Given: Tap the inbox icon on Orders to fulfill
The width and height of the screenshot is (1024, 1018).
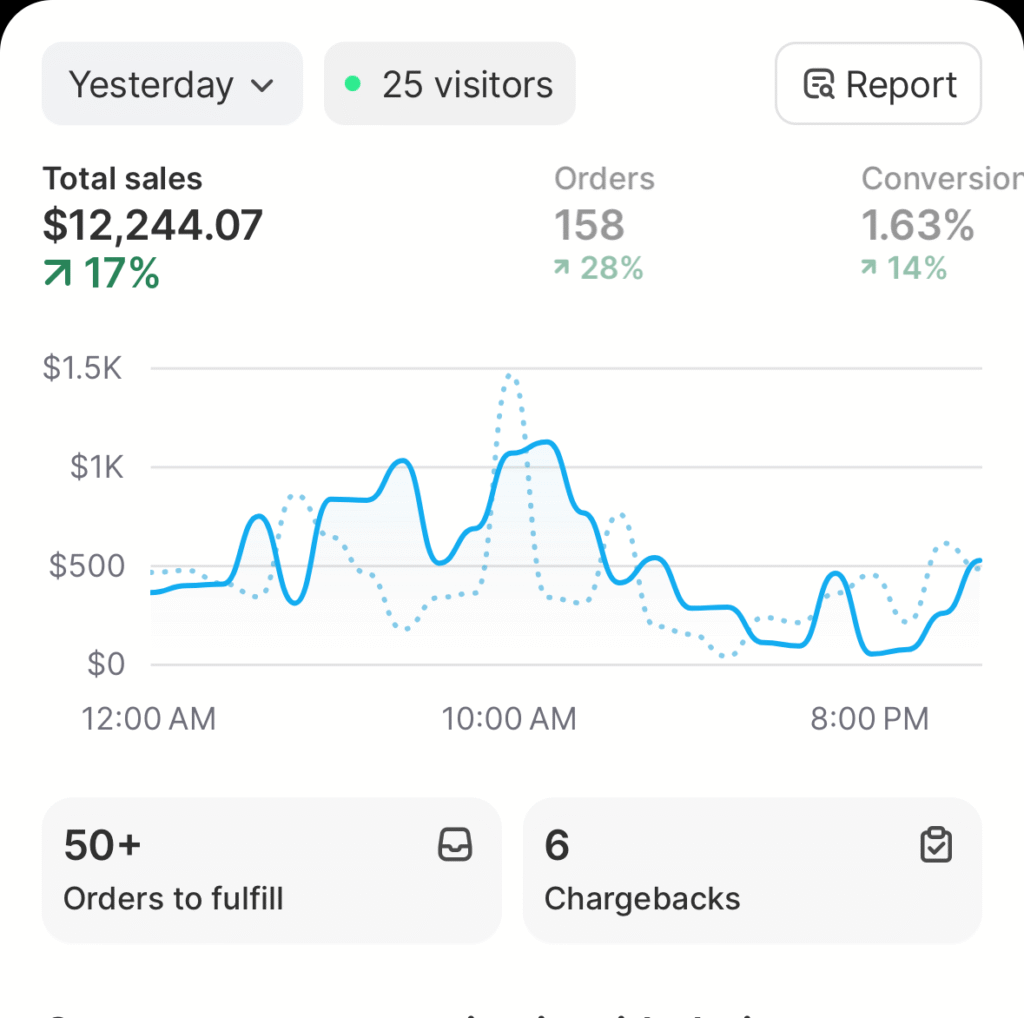Looking at the screenshot, I should (455, 846).
